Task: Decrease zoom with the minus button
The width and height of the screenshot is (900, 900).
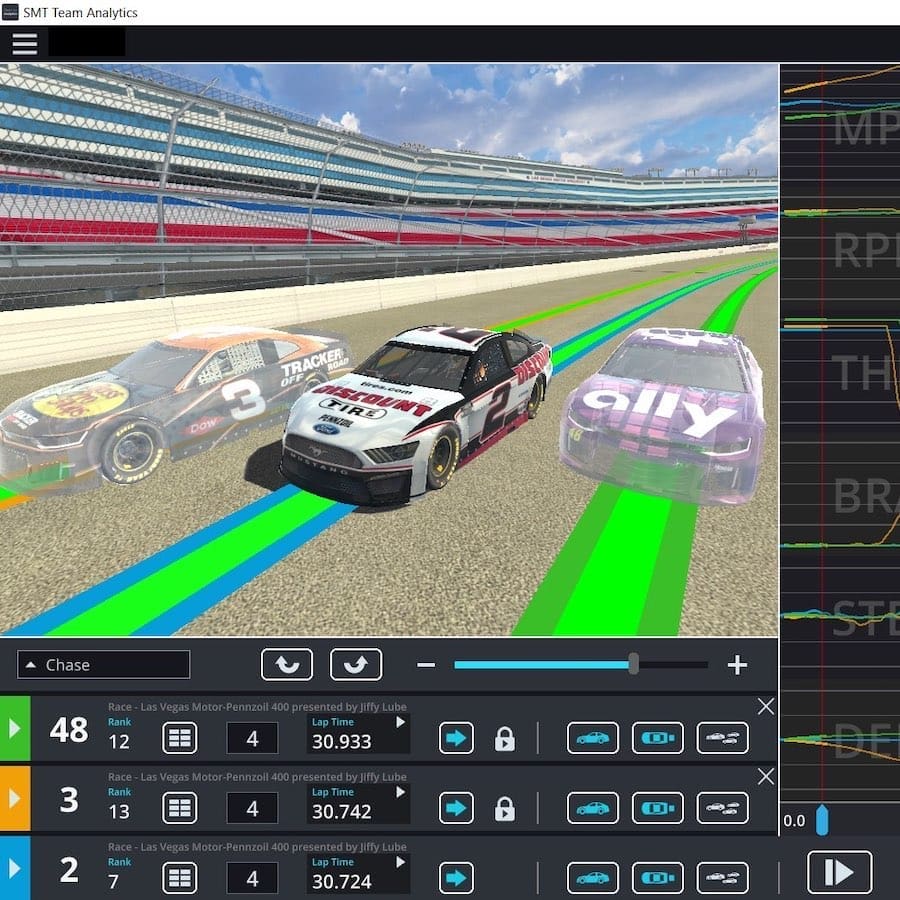Action: 426,665
